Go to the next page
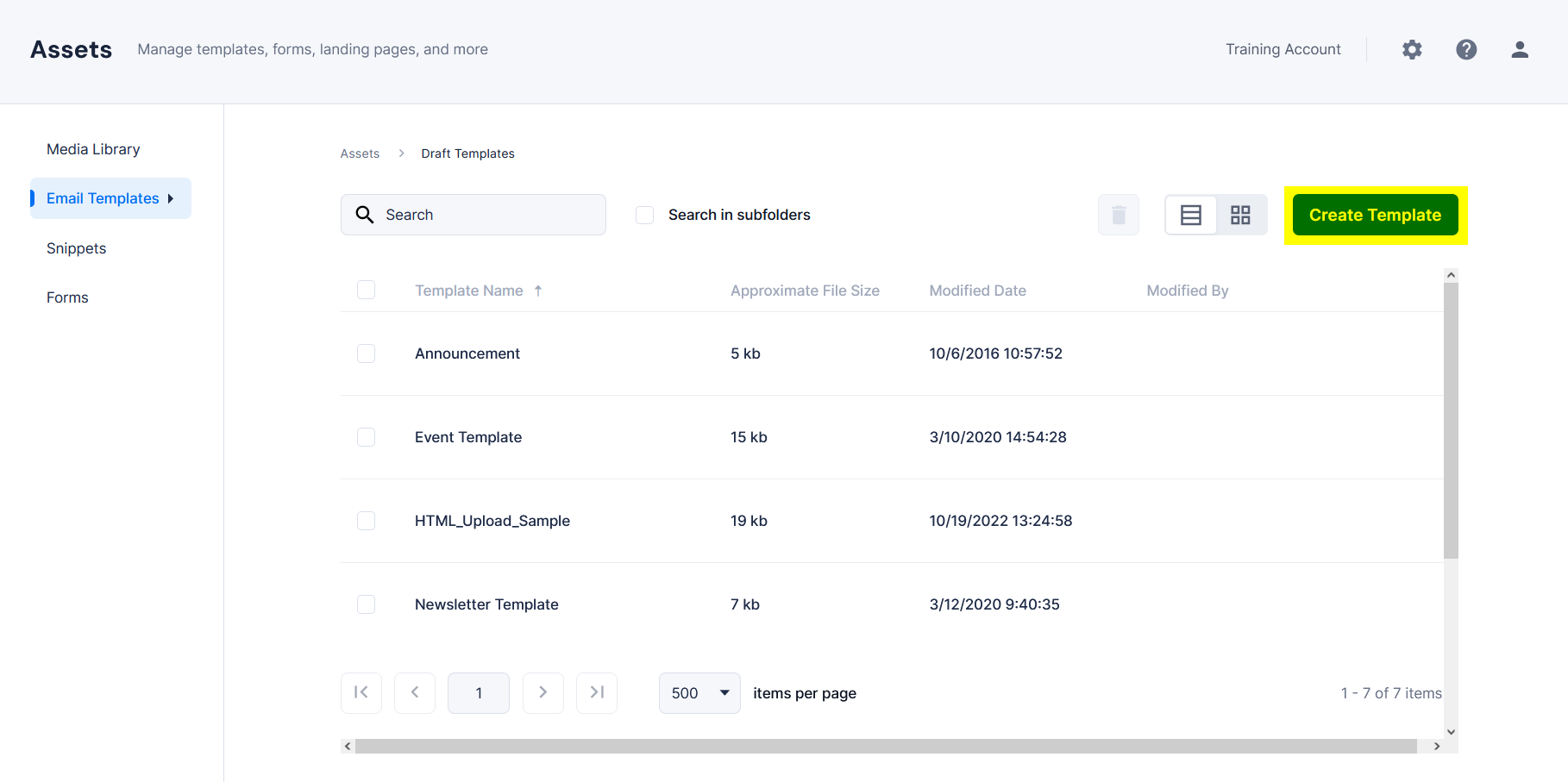This screenshot has width=1568, height=782. [x=543, y=692]
